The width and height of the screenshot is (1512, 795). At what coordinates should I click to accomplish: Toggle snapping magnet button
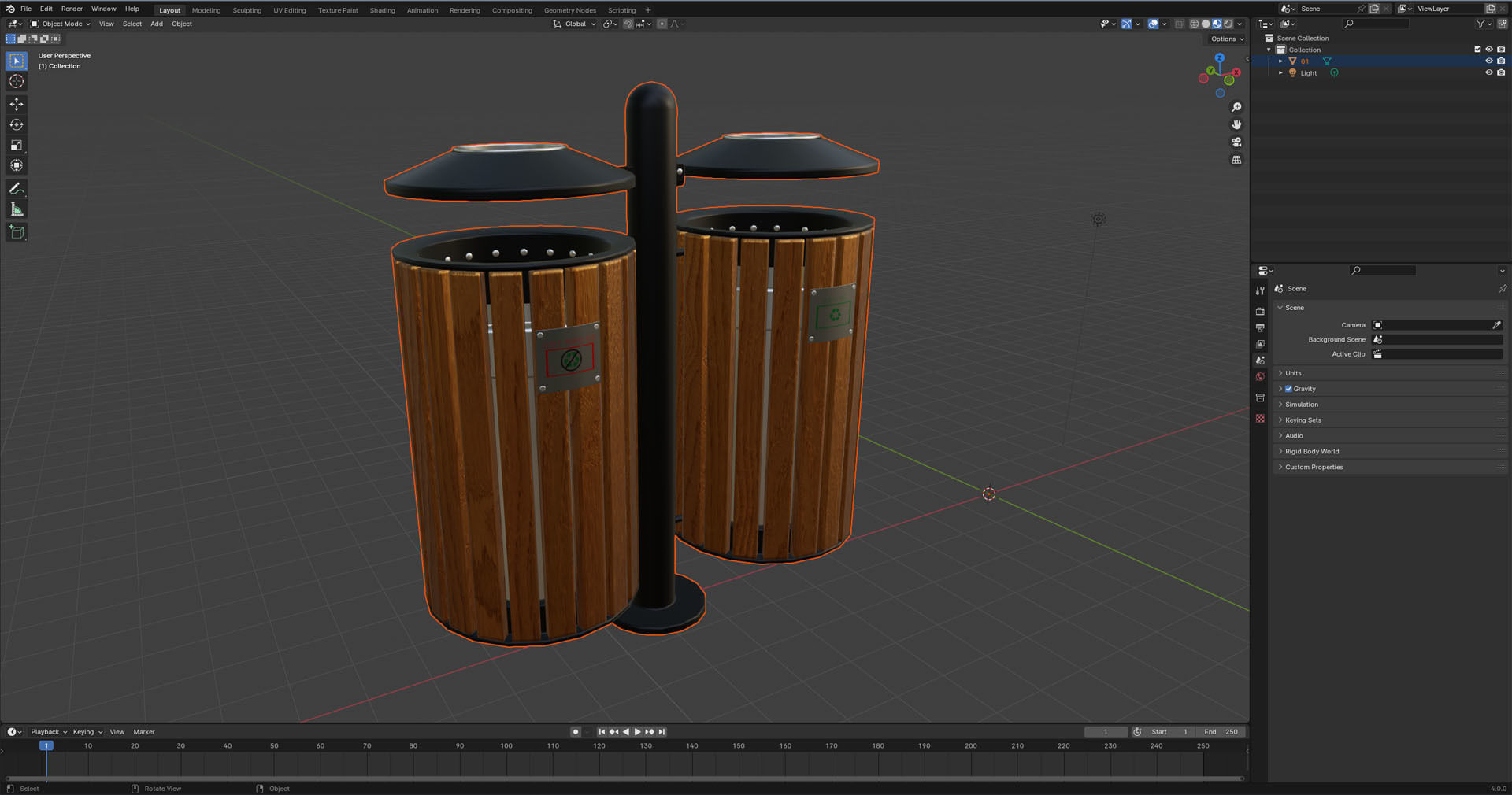628,24
